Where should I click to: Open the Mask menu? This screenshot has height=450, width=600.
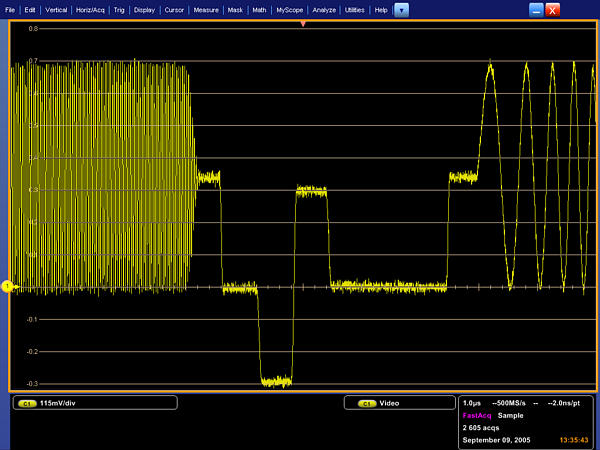235,9
